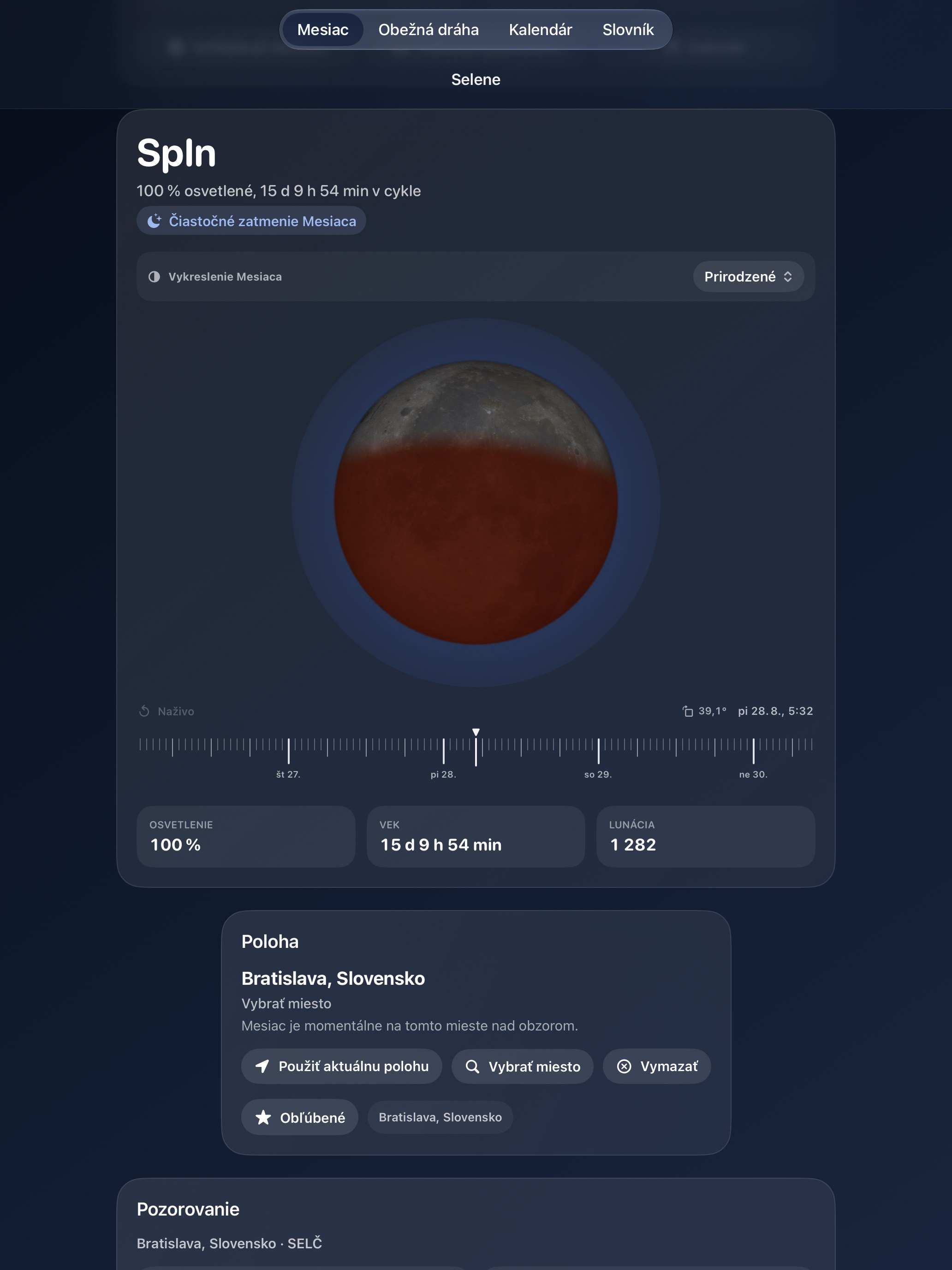Click the magnifying glass icon

pyautogui.click(x=472, y=1066)
